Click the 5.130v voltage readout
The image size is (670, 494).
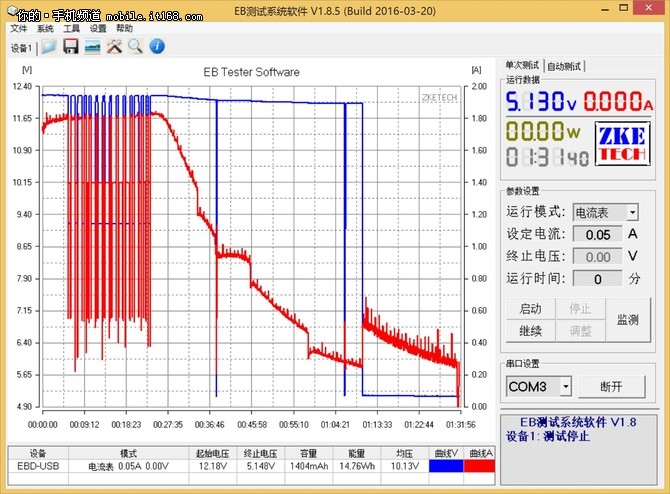click(541, 102)
